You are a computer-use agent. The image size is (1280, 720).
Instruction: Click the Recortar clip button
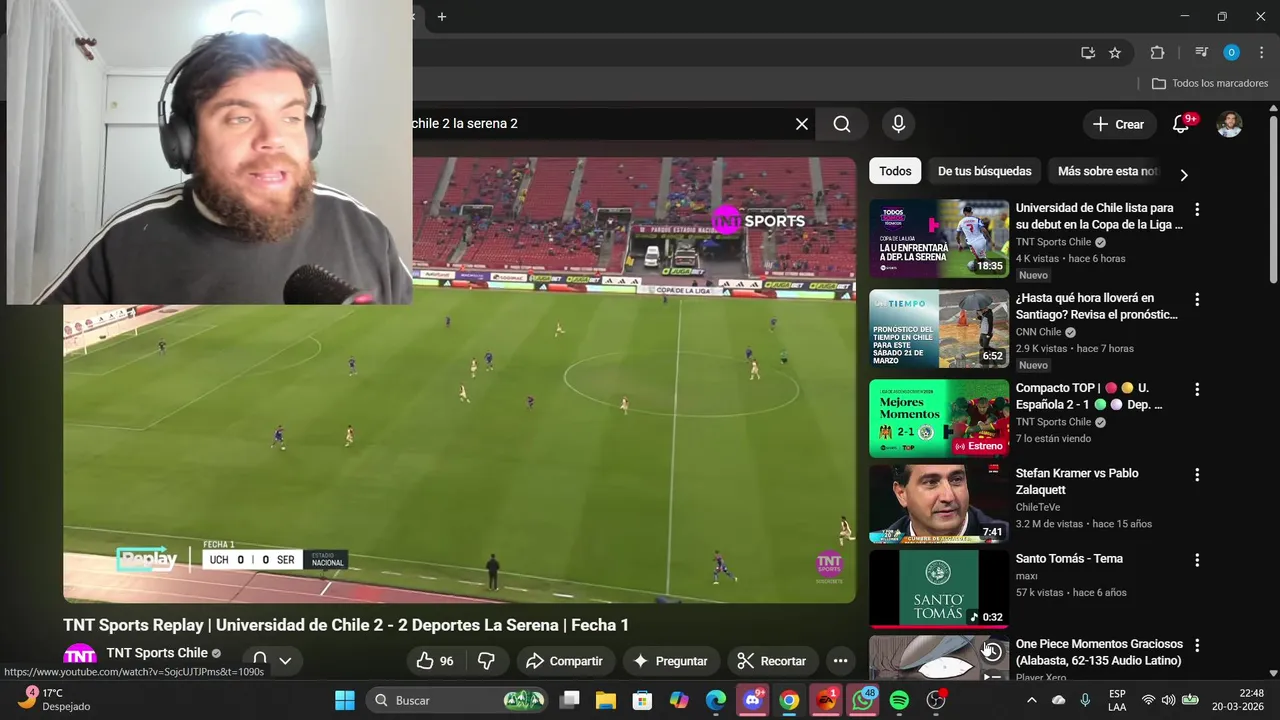pos(772,661)
